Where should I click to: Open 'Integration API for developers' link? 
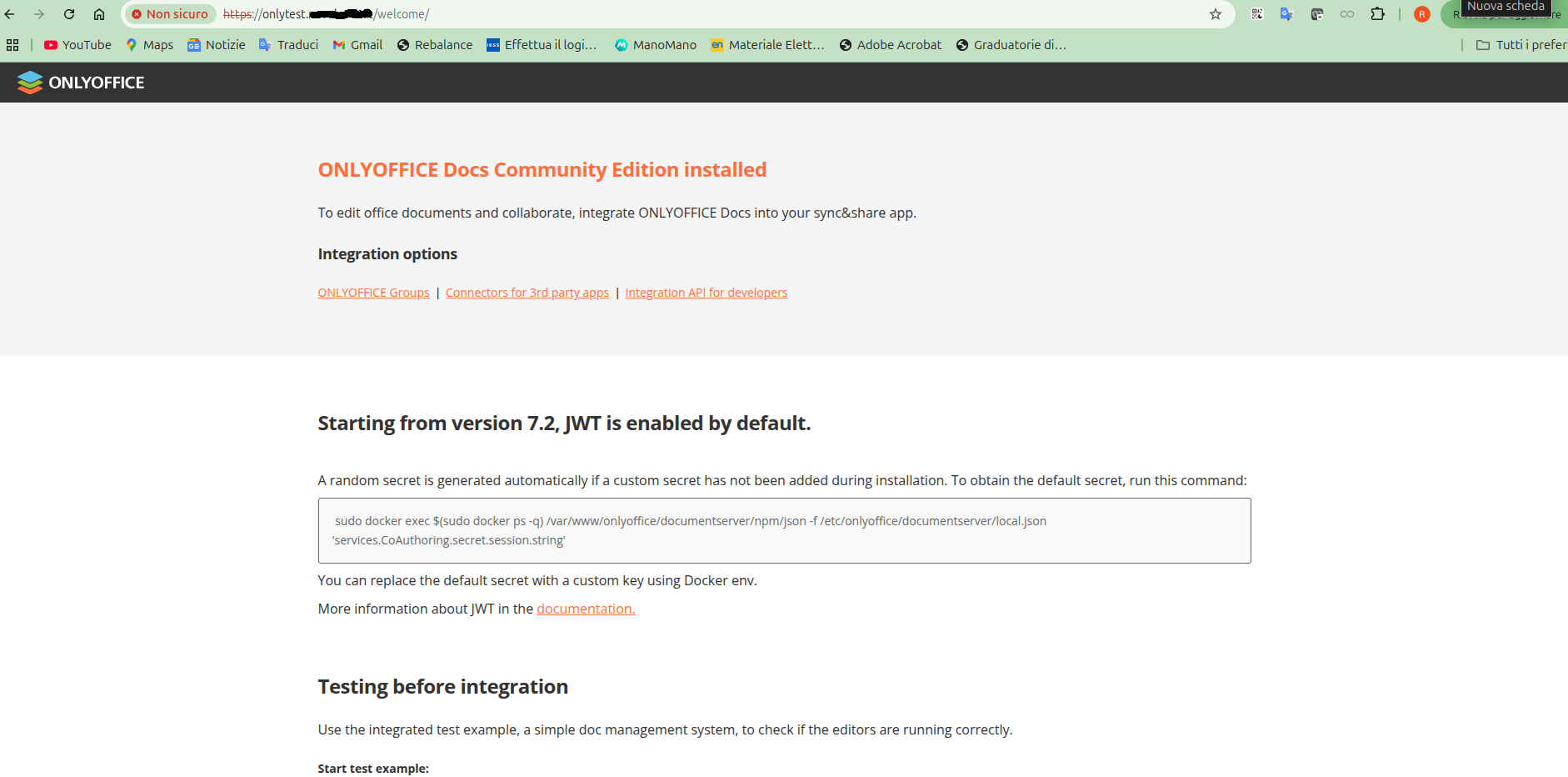[x=706, y=293]
